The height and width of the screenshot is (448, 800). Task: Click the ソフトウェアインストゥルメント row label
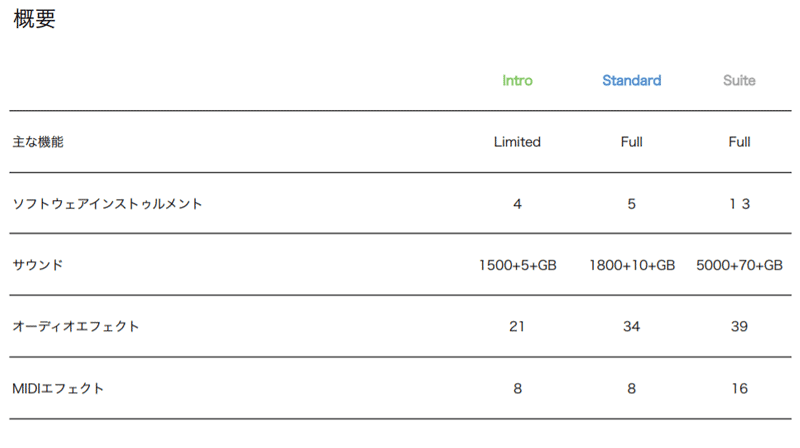(107, 204)
